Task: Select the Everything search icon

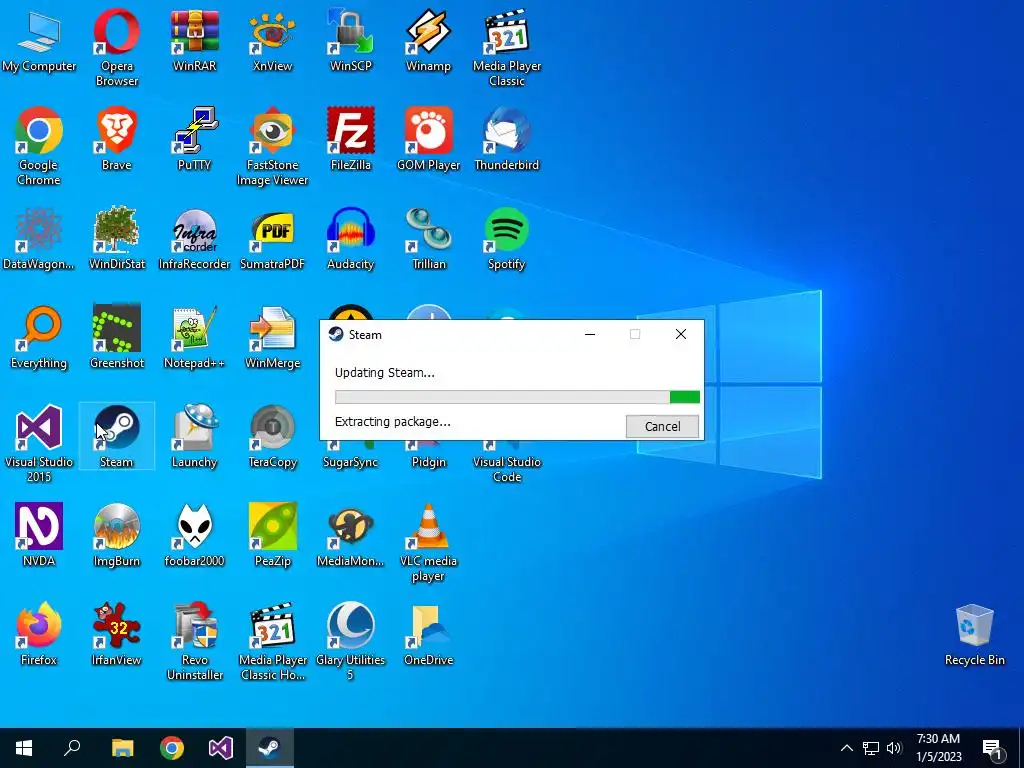Action: 39,338
